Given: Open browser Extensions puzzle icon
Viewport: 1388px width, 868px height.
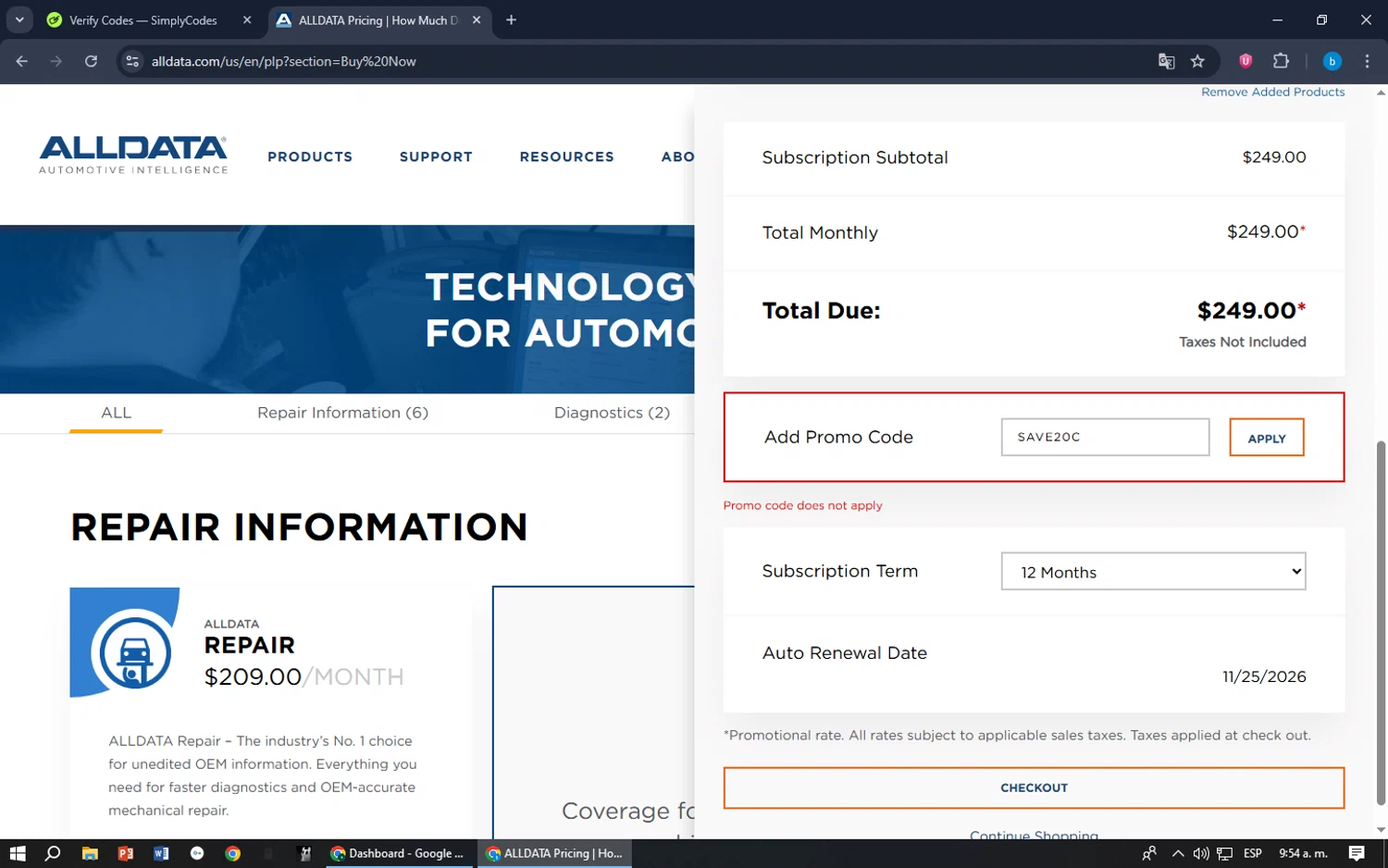Looking at the screenshot, I should (1281, 61).
